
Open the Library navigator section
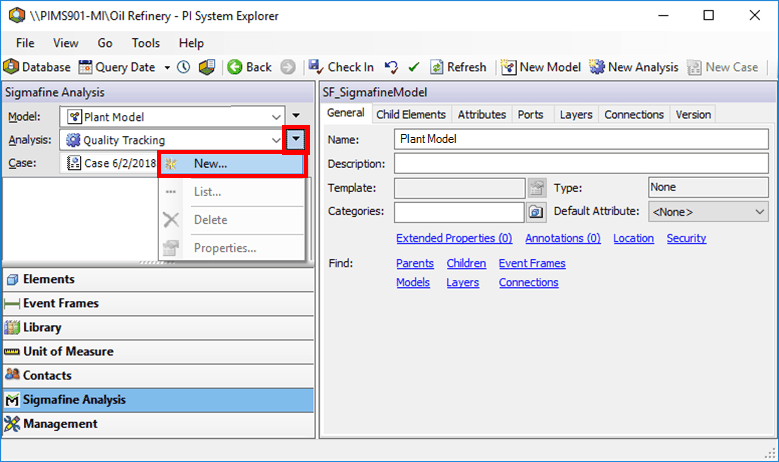(x=158, y=327)
